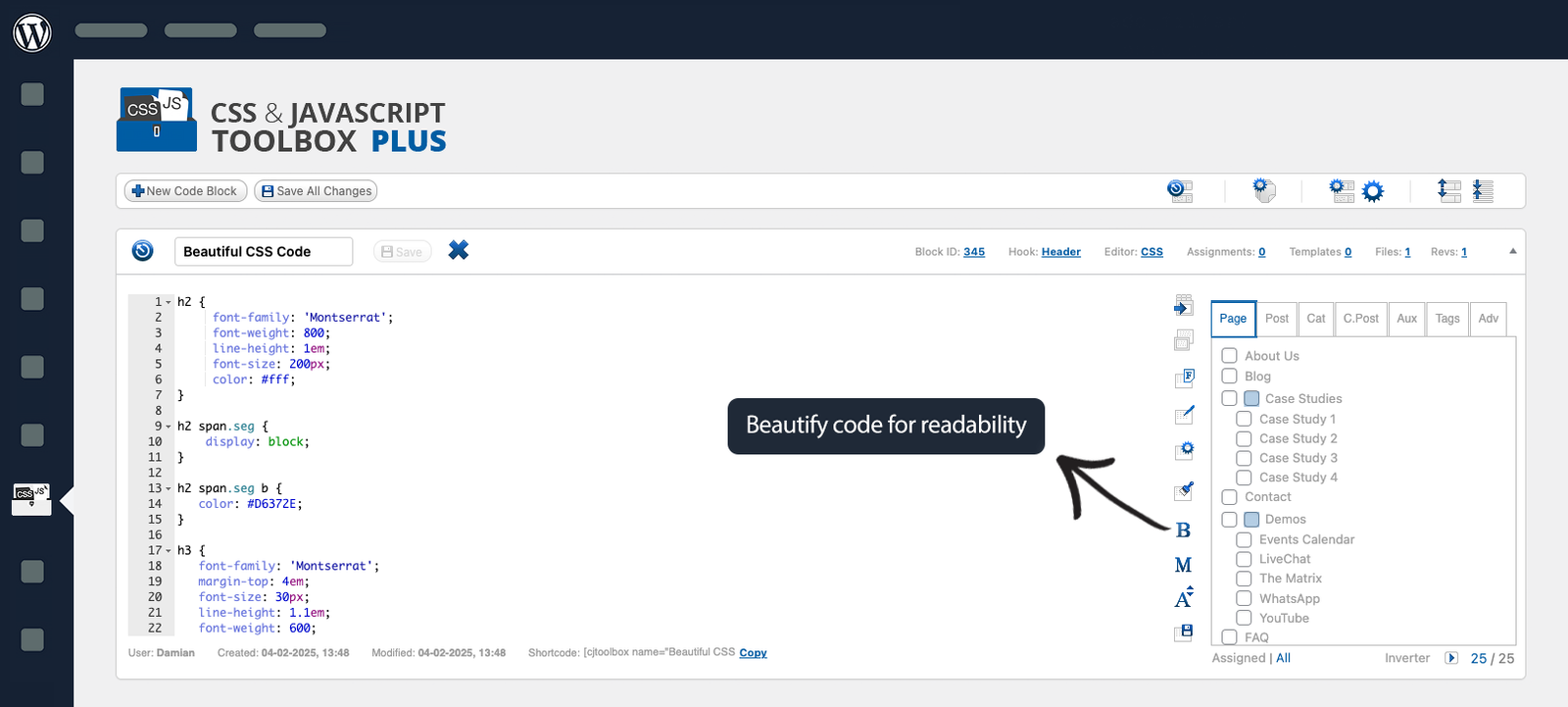Select the WhatsApp page checkbox
This screenshot has height=707, width=1568.
(x=1244, y=598)
